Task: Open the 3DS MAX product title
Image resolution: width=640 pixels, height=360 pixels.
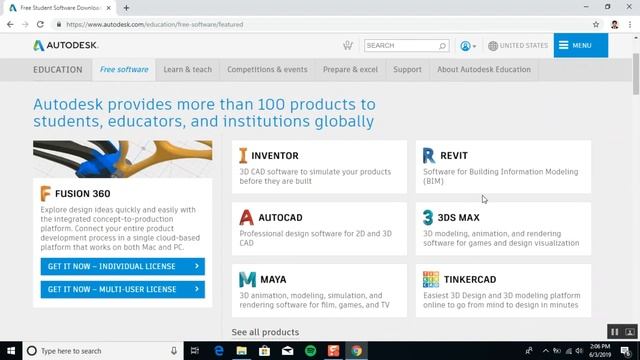Action: (458, 218)
